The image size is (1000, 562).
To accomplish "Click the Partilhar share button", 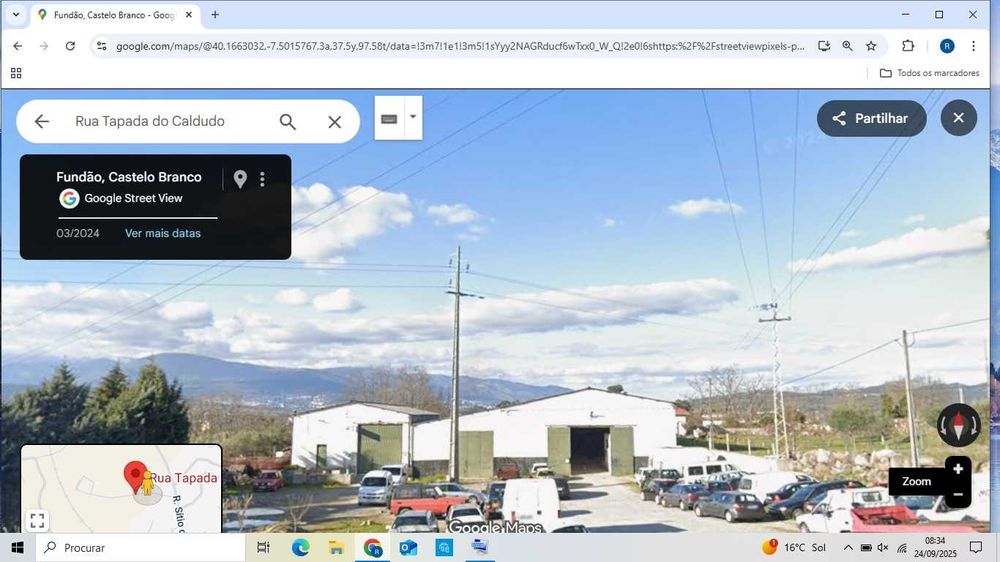I will pos(871,118).
